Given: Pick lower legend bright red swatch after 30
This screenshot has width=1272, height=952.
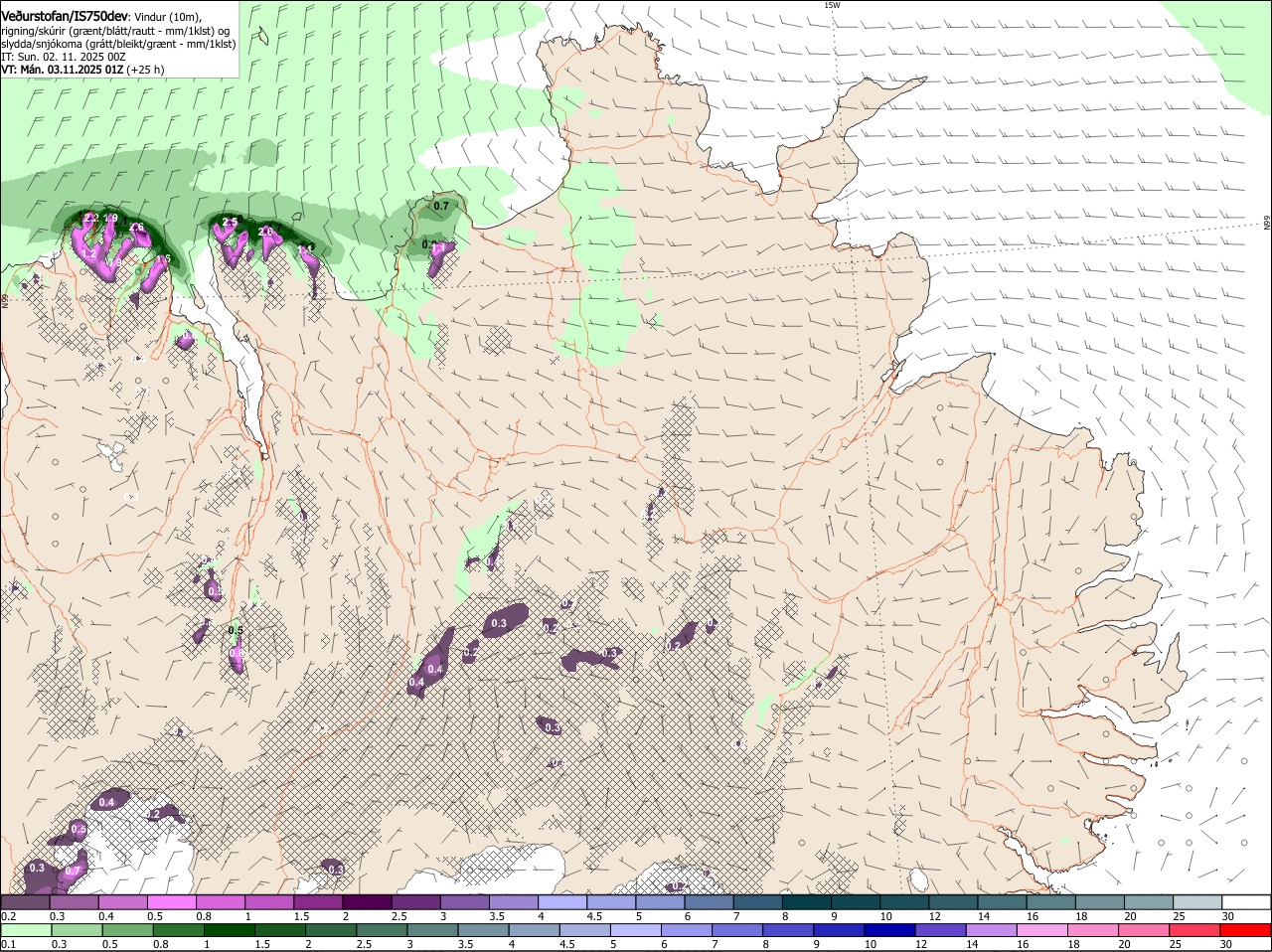Looking at the screenshot, I should click(1245, 931).
